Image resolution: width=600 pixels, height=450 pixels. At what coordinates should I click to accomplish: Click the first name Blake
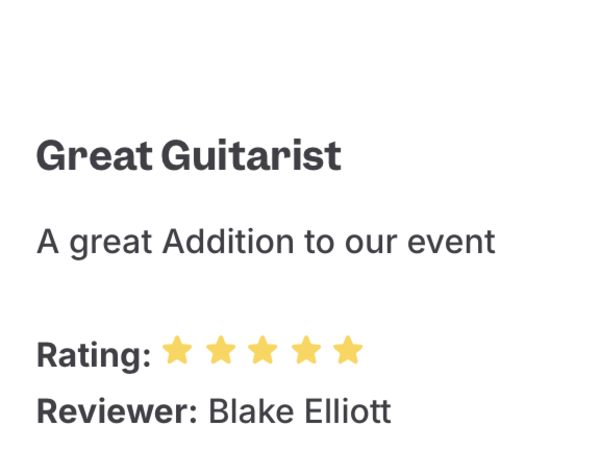click(251, 411)
